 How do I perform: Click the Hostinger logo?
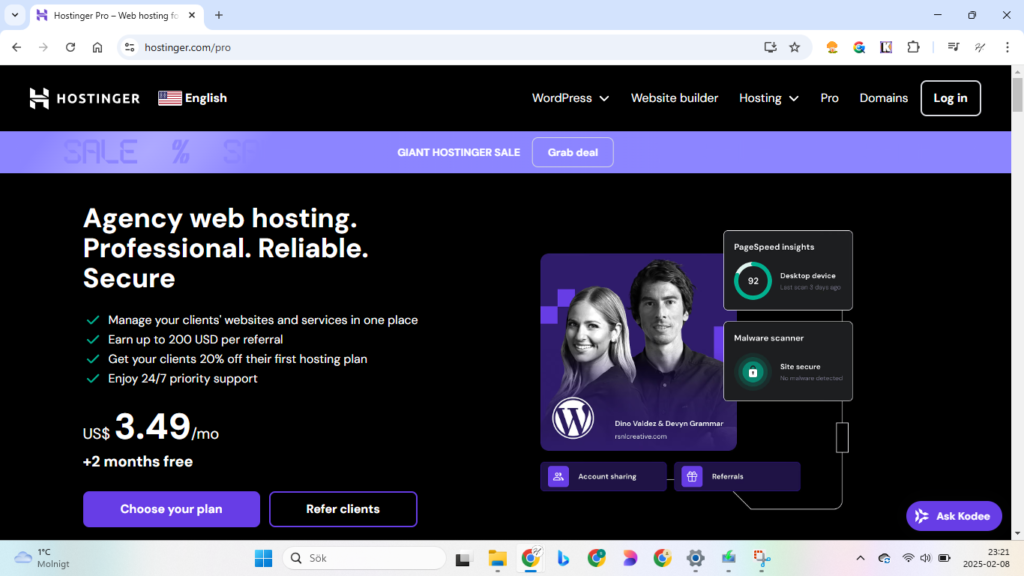click(84, 98)
